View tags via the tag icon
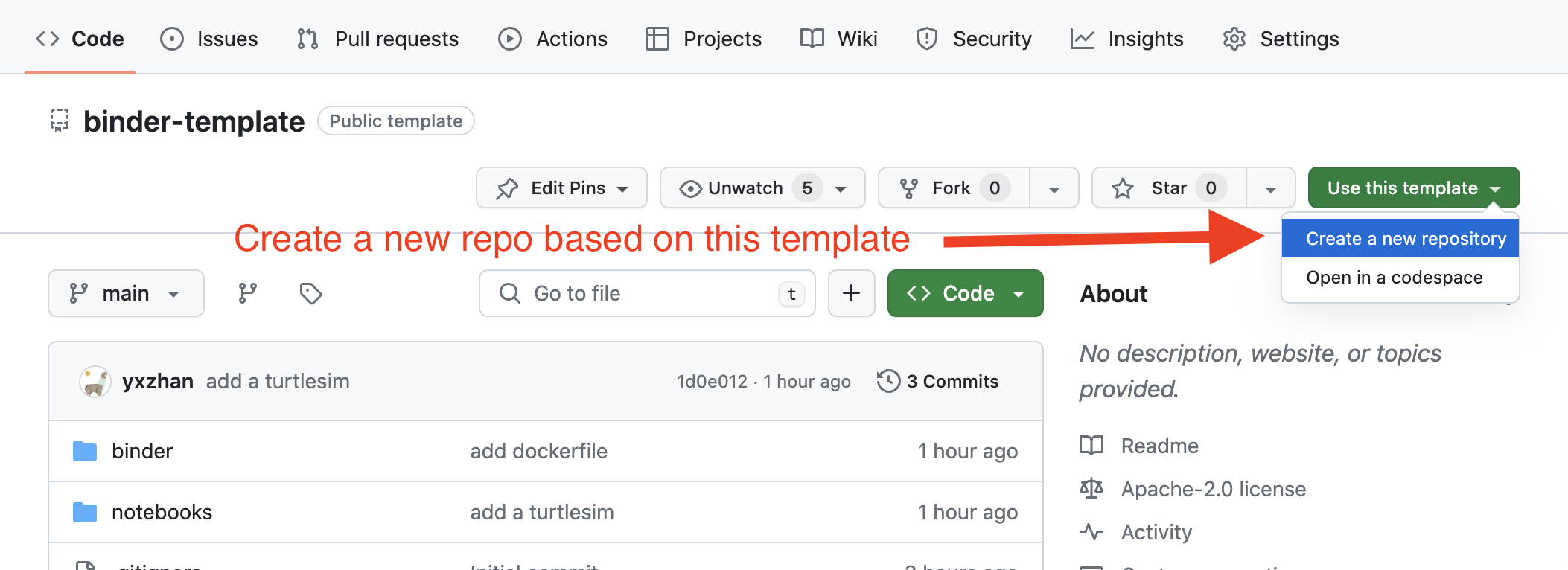1568x570 pixels. 310,293
